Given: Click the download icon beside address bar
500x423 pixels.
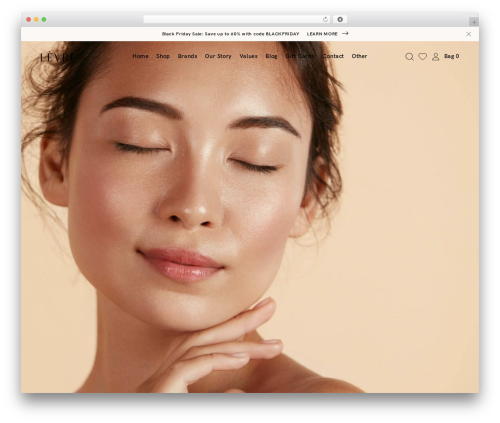Looking at the screenshot, I should [340, 19].
